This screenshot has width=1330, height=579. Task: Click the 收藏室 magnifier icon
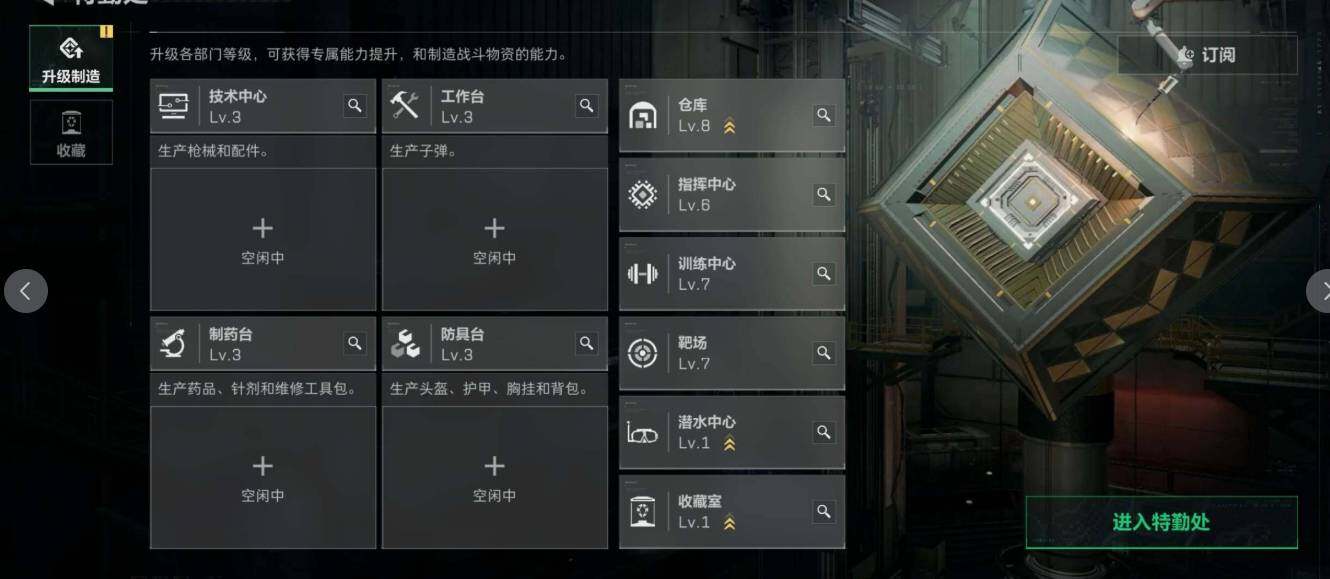(x=824, y=511)
